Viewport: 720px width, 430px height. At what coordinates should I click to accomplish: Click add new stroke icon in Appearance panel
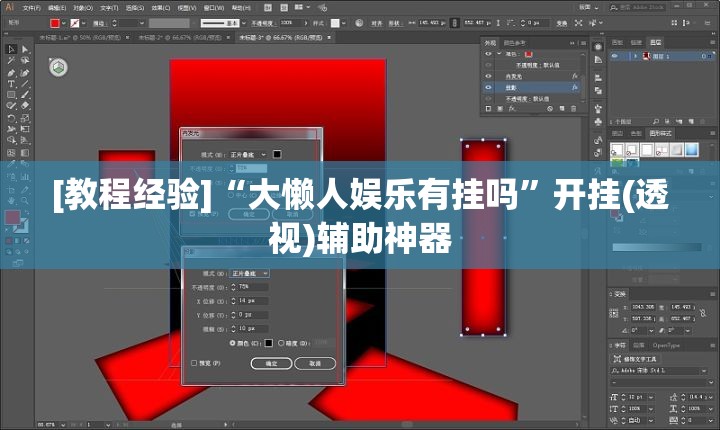(x=489, y=109)
